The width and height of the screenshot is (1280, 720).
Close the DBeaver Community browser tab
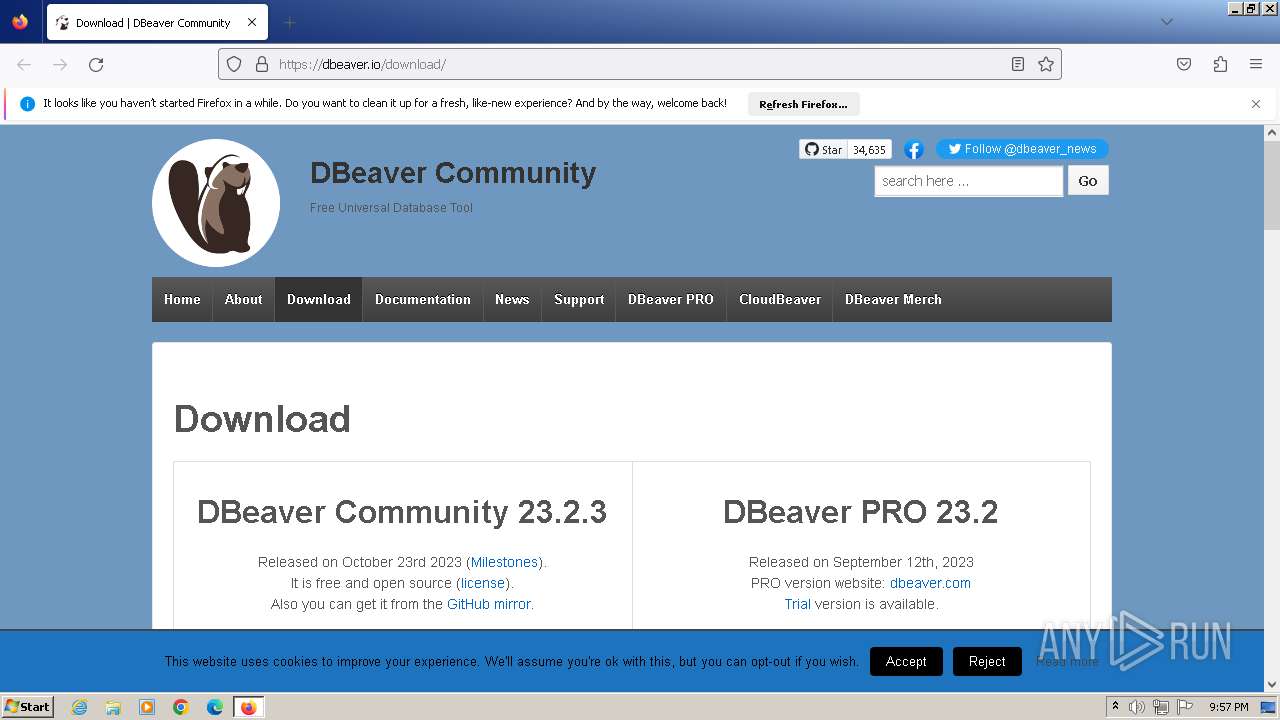[252, 22]
